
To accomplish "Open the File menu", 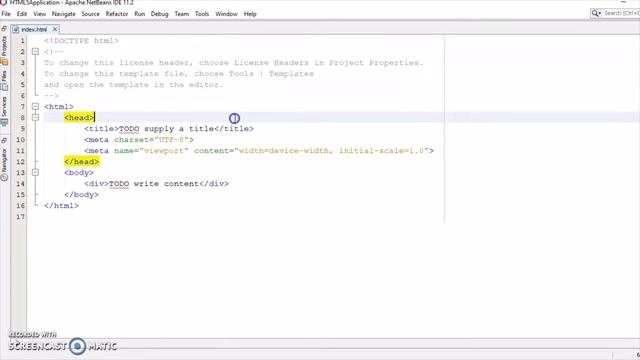I will (x=6, y=14).
